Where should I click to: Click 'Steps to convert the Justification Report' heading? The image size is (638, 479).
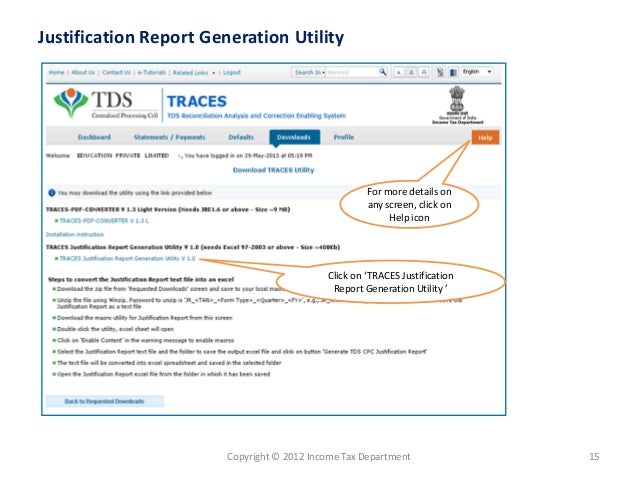click(141, 279)
